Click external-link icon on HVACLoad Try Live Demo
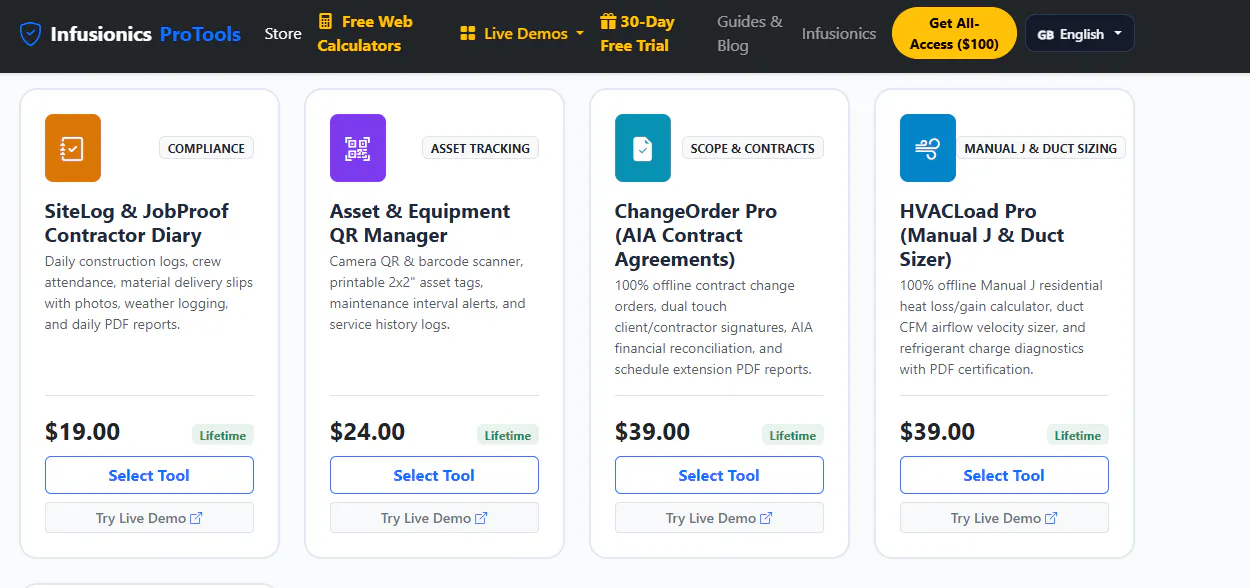Screen dimensions: 1250x588 click(1051, 518)
